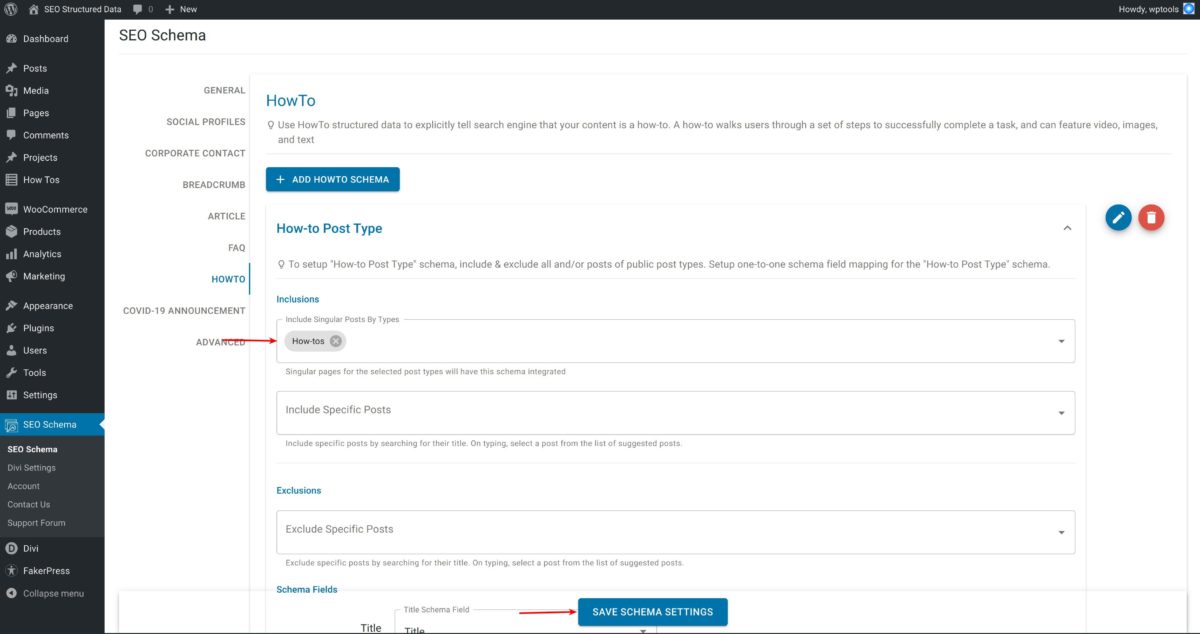The width and height of the screenshot is (1200, 634).
Task: Click the FakerPress sidebar icon
Action: 13,570
